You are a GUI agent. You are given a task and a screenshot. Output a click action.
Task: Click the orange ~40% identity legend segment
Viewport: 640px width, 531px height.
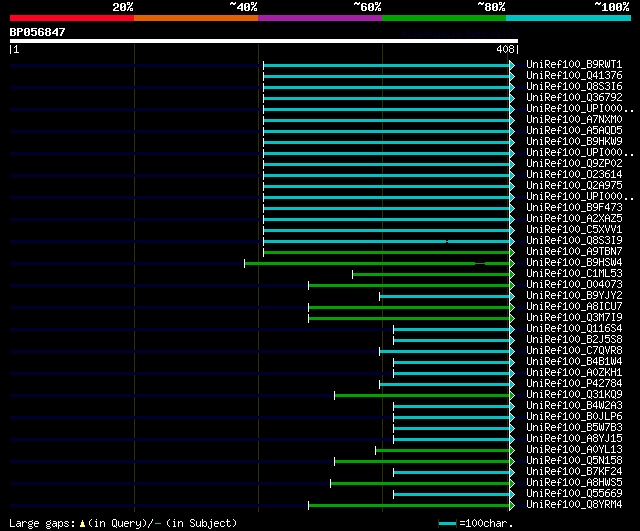196,18
